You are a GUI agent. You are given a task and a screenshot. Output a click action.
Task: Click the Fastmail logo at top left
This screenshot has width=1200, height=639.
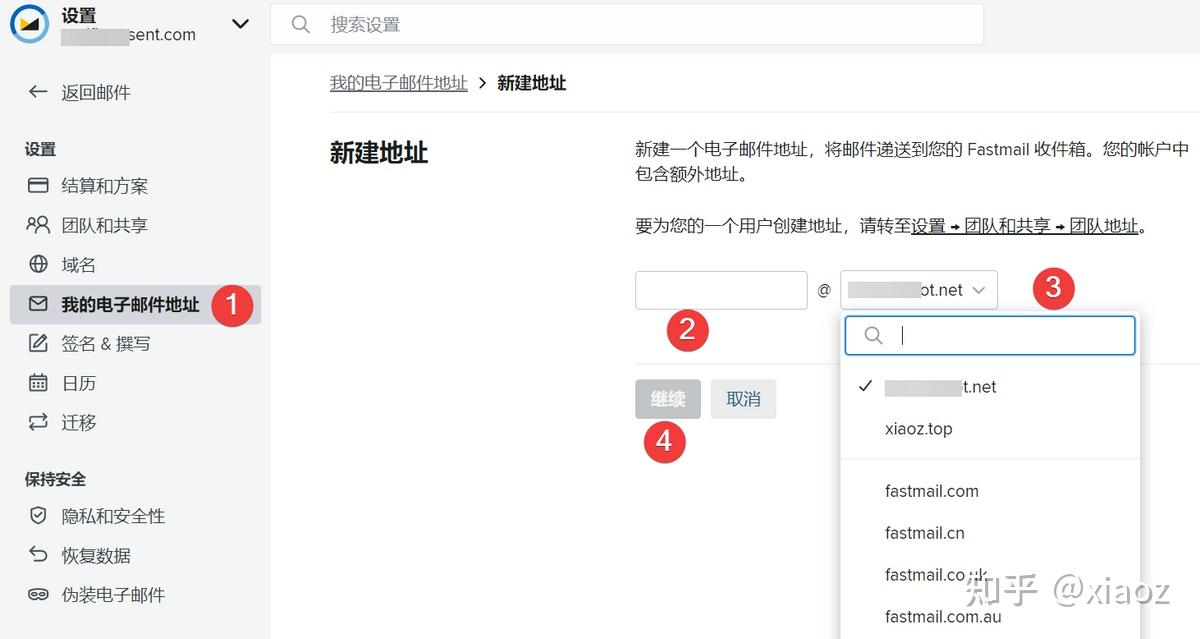tap(27, 24)
